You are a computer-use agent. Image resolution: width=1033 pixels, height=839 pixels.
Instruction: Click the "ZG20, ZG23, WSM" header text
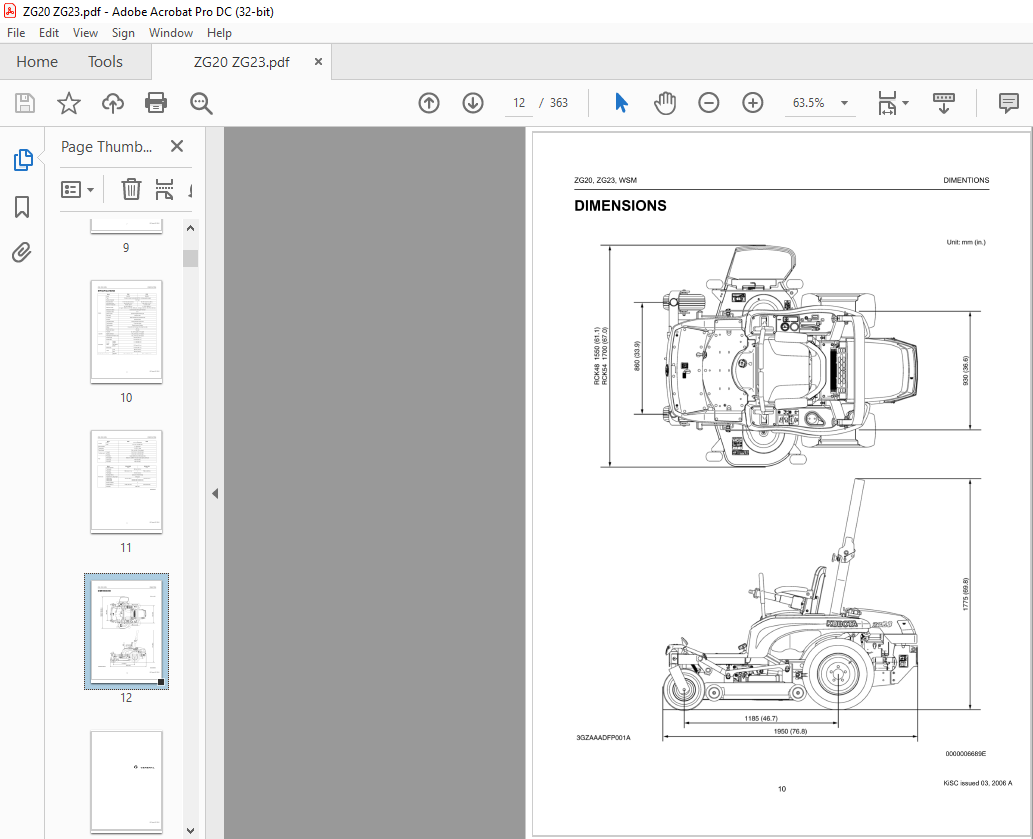[605, 180]
